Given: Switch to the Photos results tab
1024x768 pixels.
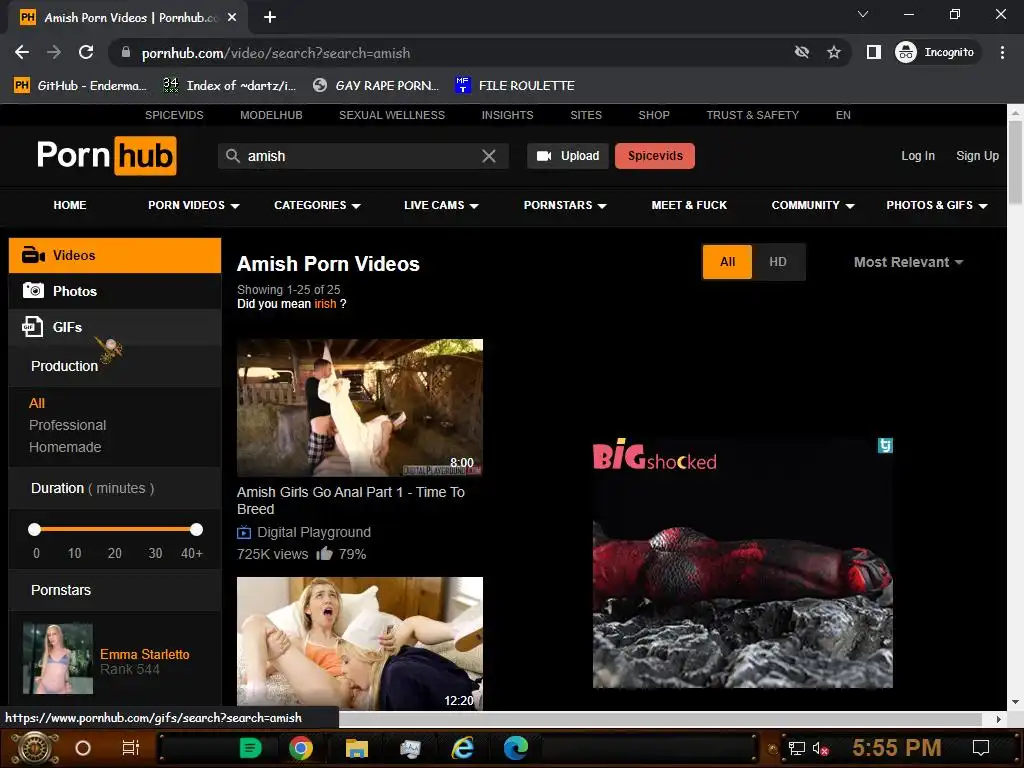Looking at the screenshot, I should (115, 291).
